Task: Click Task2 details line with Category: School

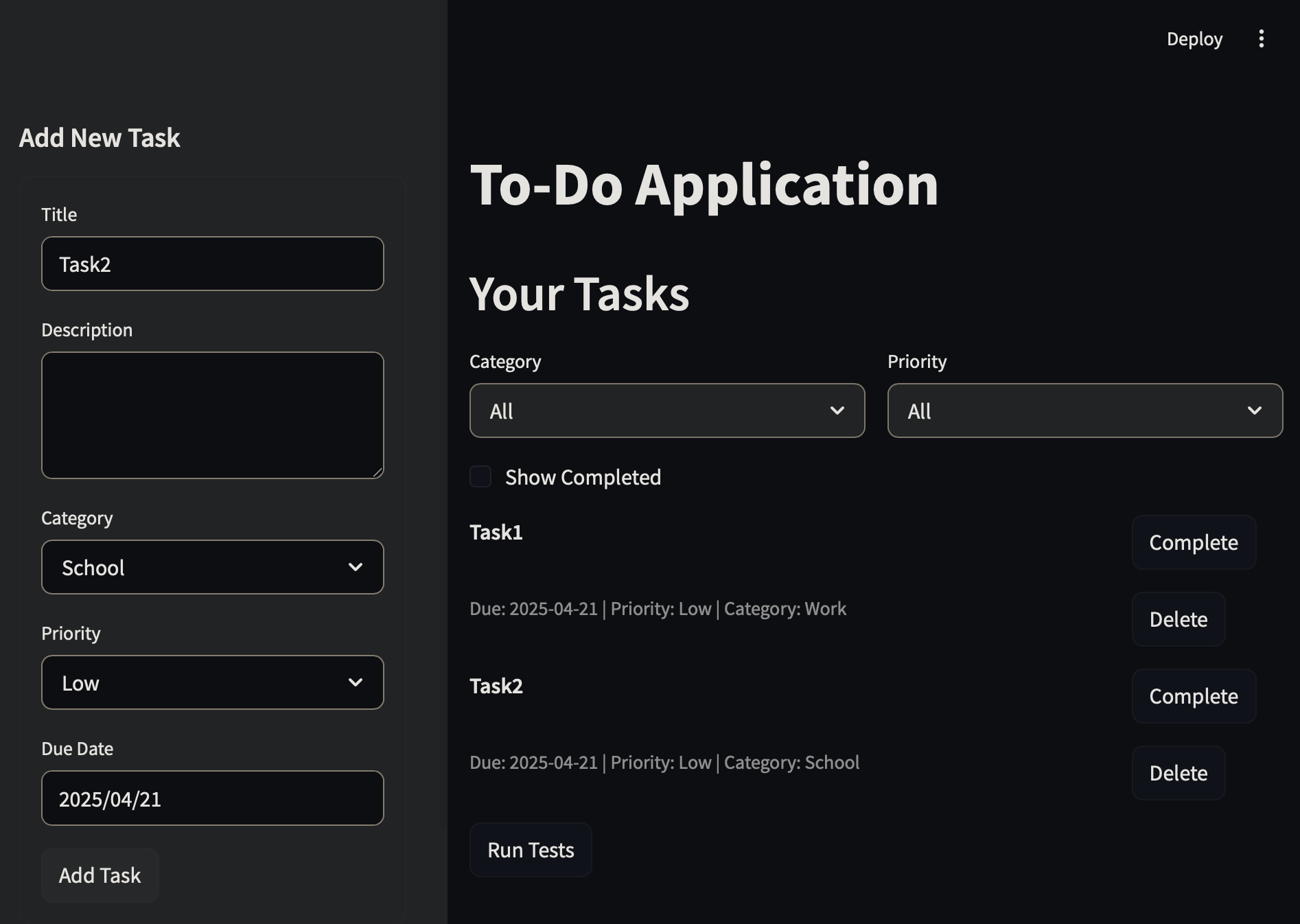Action: click(664, 763)
